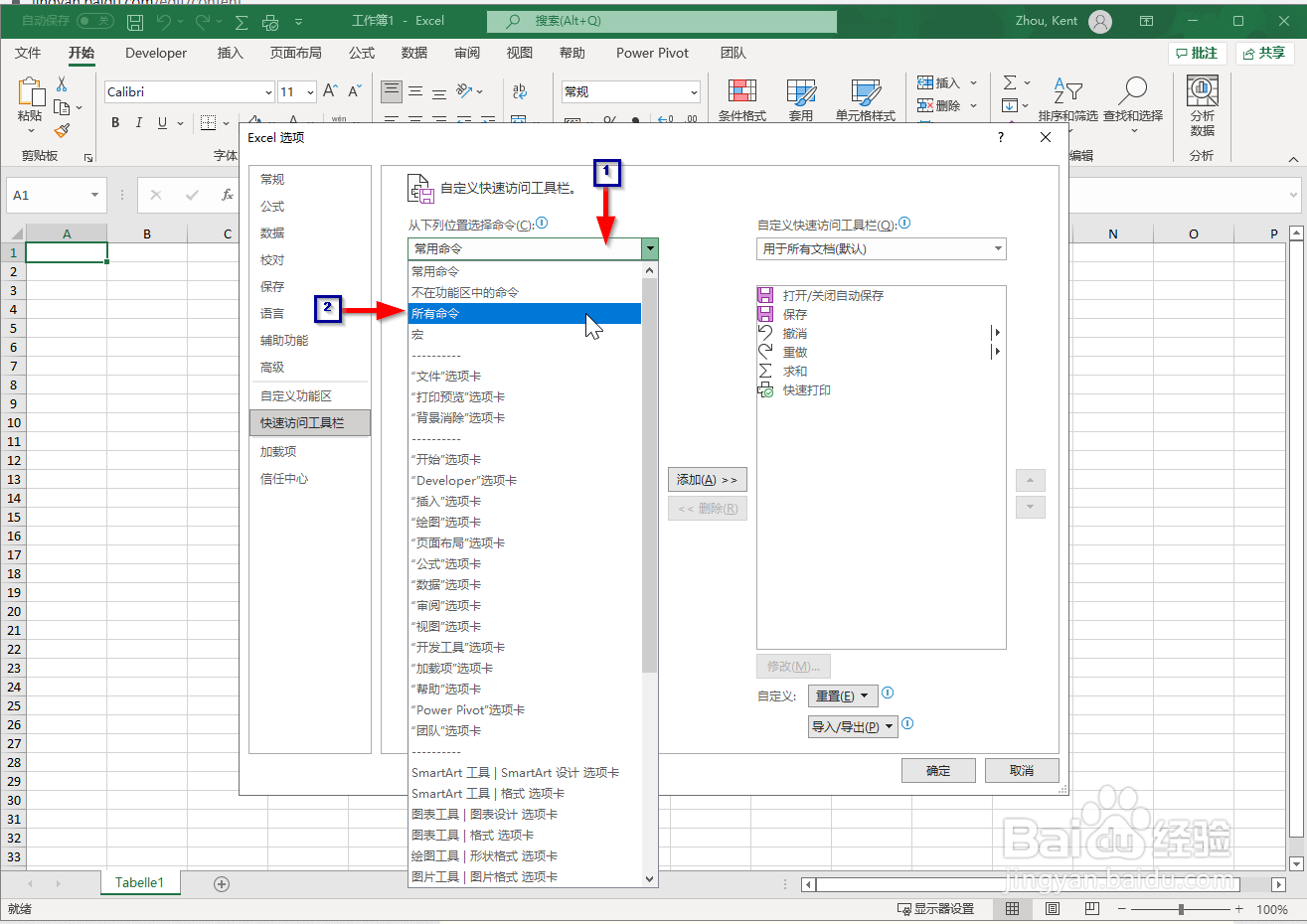This screenshot has width=1307, height=924.
Task: Click the help question mark in Excel Options
Action: click(x=1001, y=138)
